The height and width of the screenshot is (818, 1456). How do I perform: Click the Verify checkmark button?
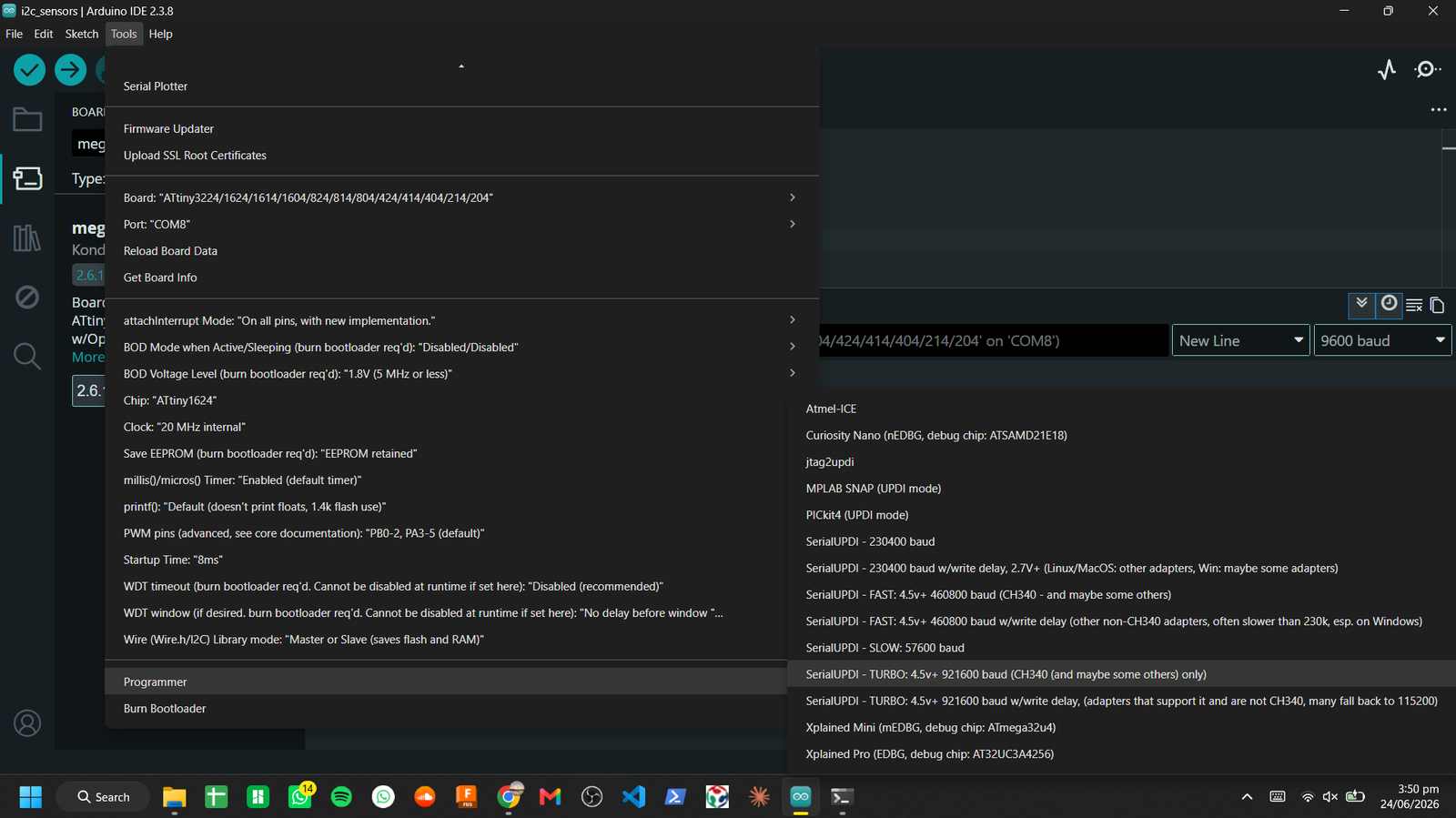29,70
